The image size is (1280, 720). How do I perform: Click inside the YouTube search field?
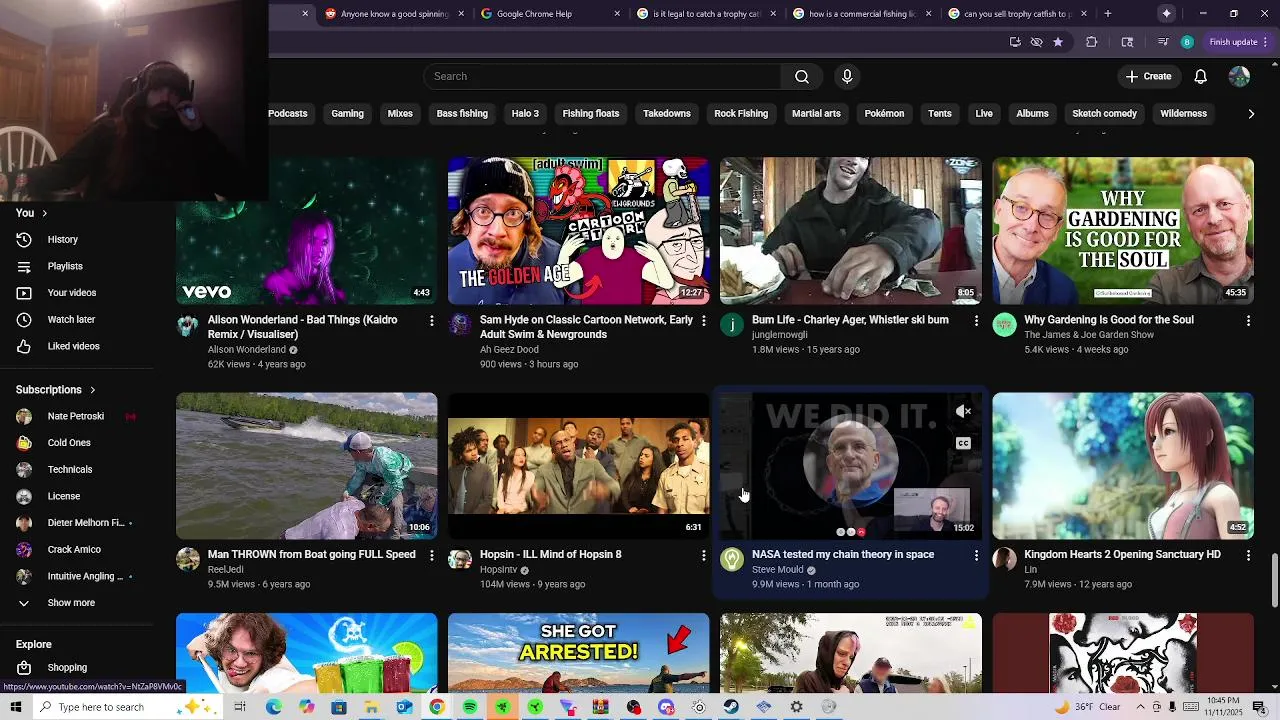pos(603,77)
